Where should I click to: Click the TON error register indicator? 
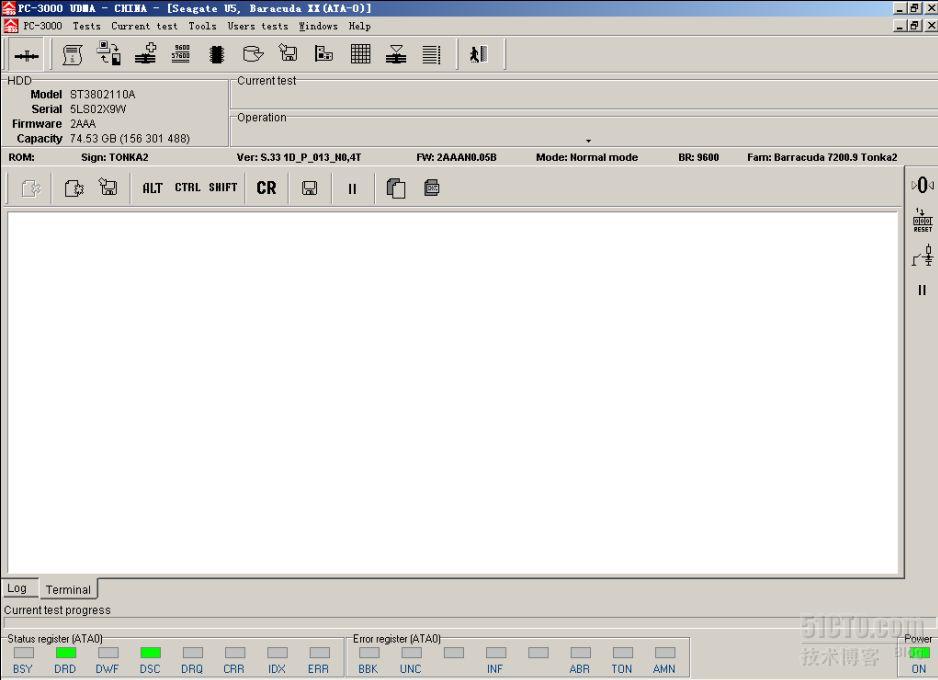(x=623, y=652)
